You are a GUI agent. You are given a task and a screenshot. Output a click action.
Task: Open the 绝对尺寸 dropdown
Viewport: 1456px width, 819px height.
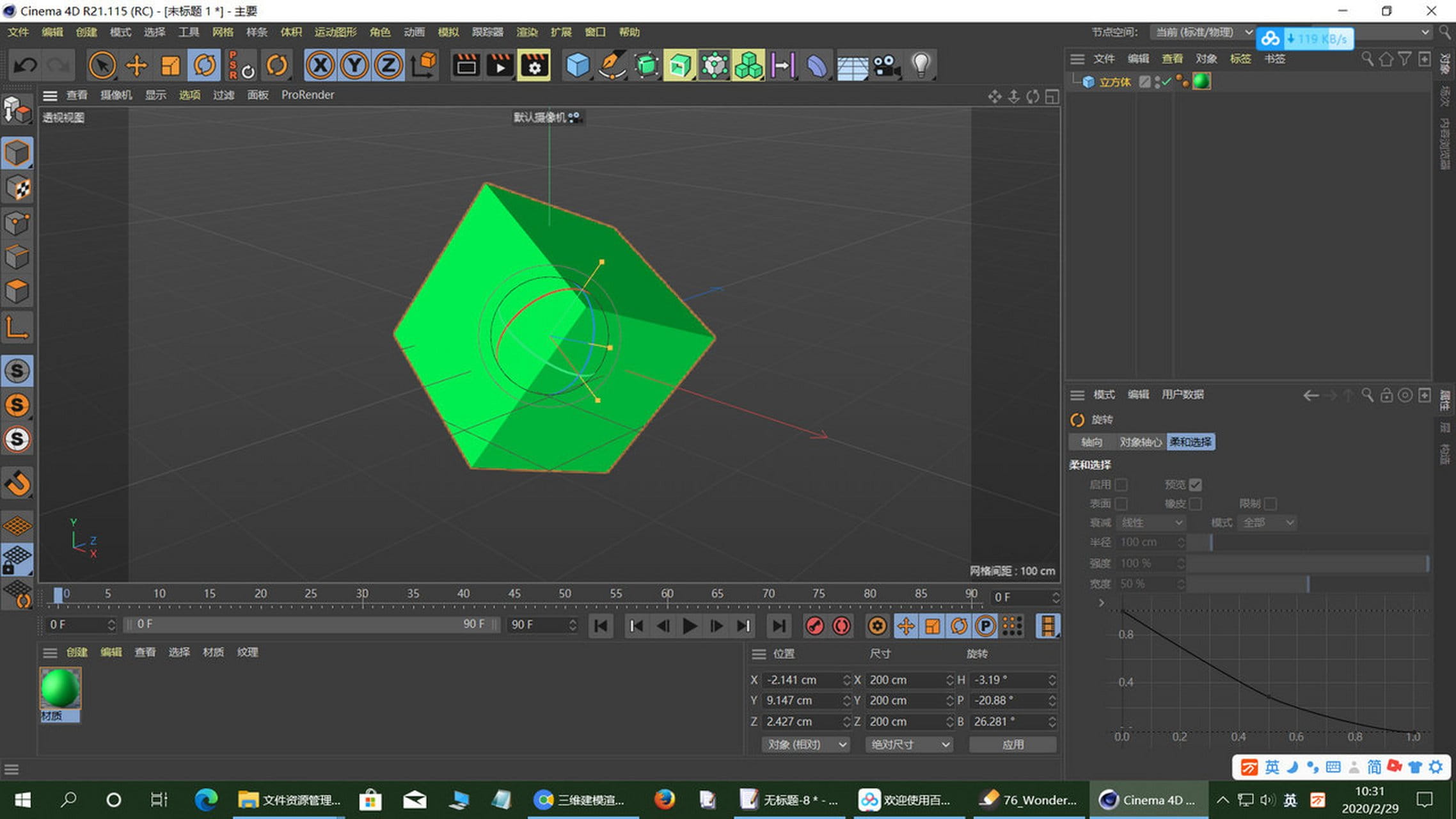909,745
